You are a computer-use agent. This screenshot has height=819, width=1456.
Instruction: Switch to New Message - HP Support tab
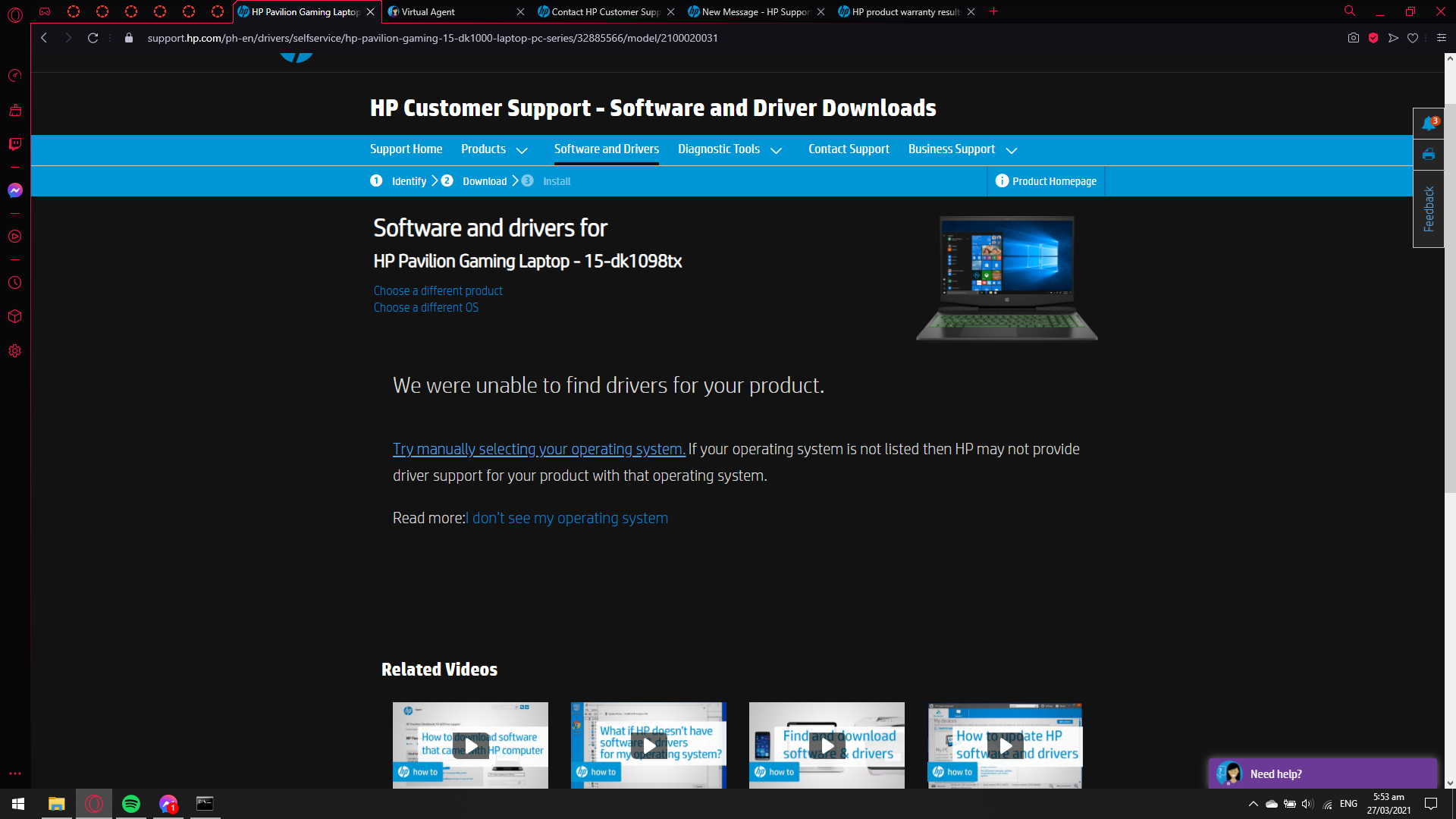pyautogui.click(x=756, y=11)
